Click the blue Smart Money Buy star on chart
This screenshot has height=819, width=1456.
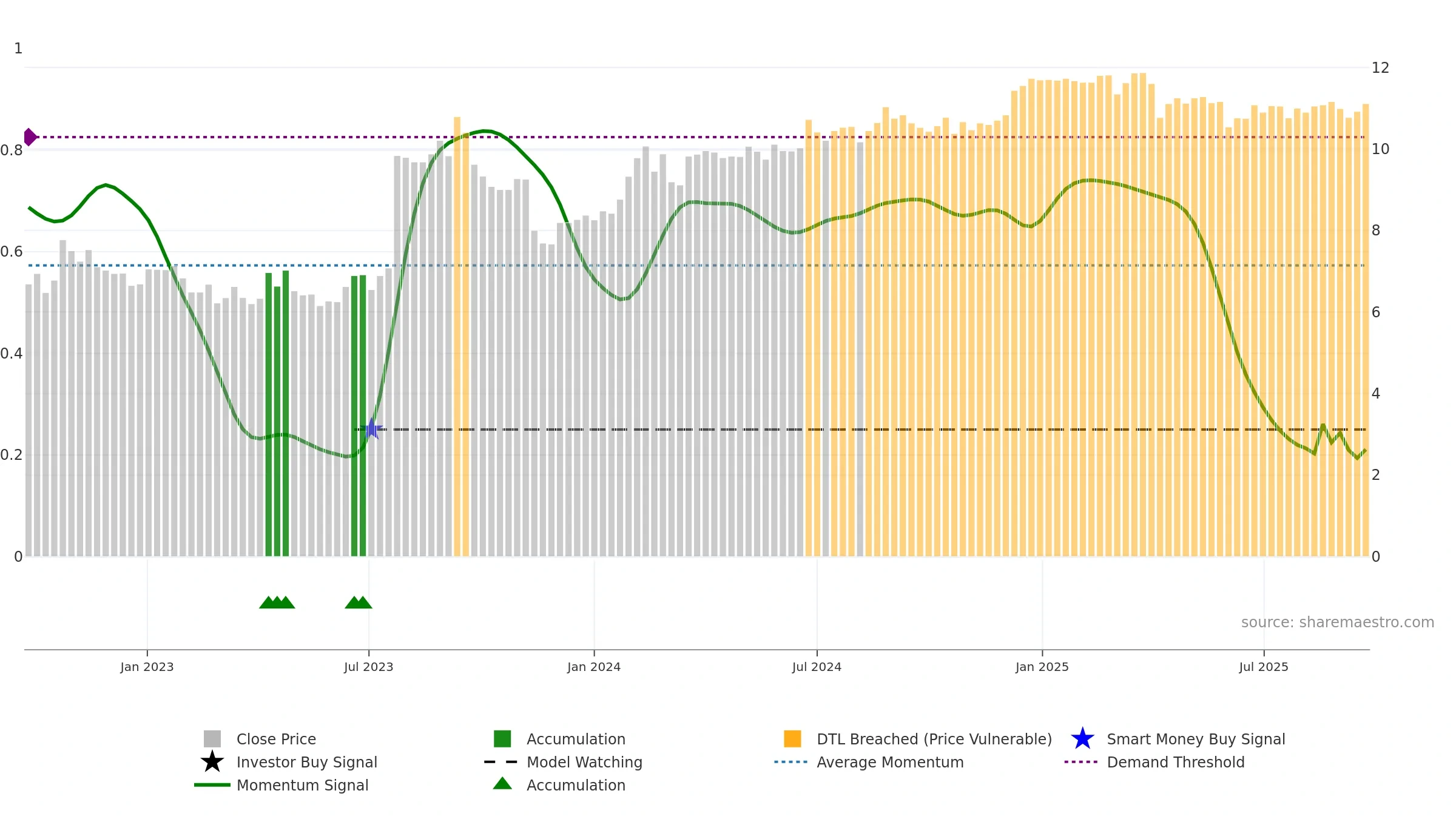(x=372, y=429)
